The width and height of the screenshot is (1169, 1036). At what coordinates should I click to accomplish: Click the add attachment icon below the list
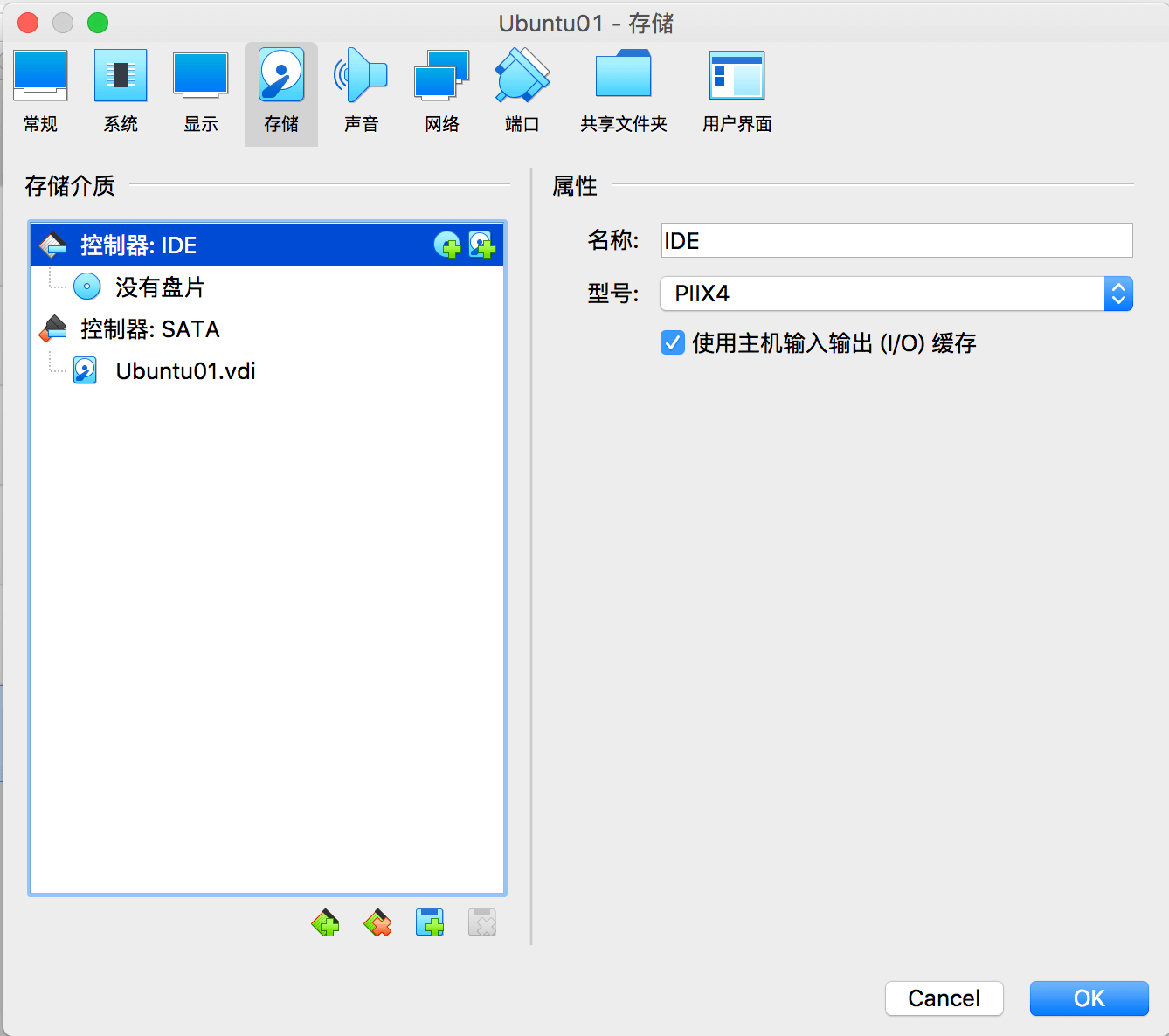[430, 922]
